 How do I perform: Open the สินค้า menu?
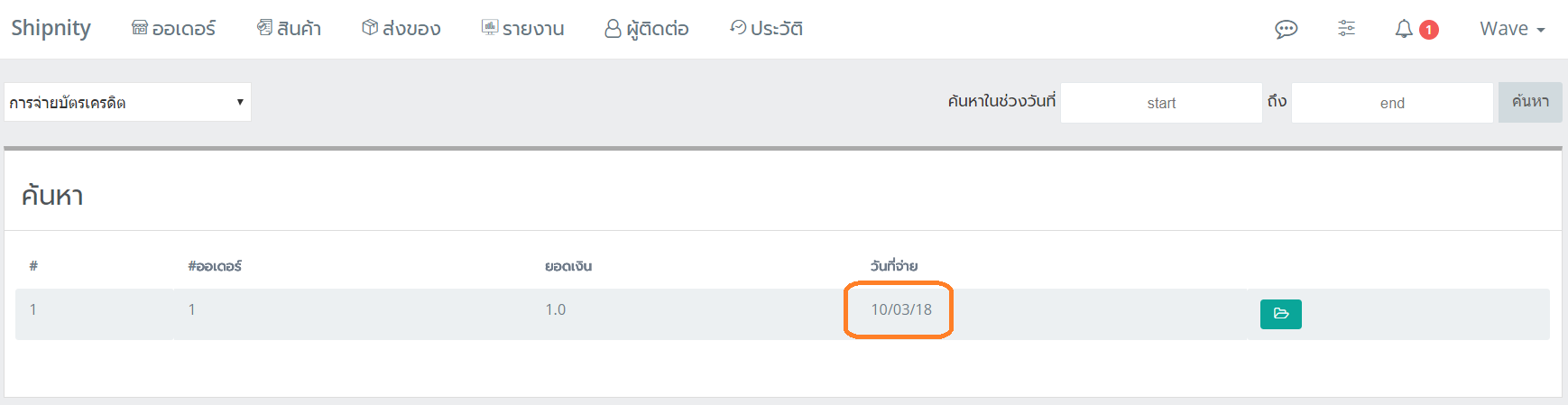tap(289, 29)
